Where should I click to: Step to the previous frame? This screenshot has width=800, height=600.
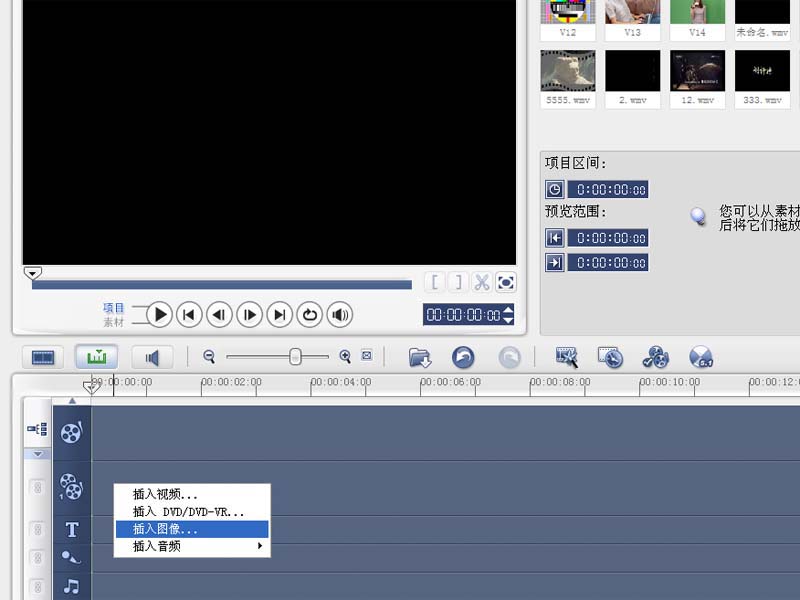tap(219, 314)
